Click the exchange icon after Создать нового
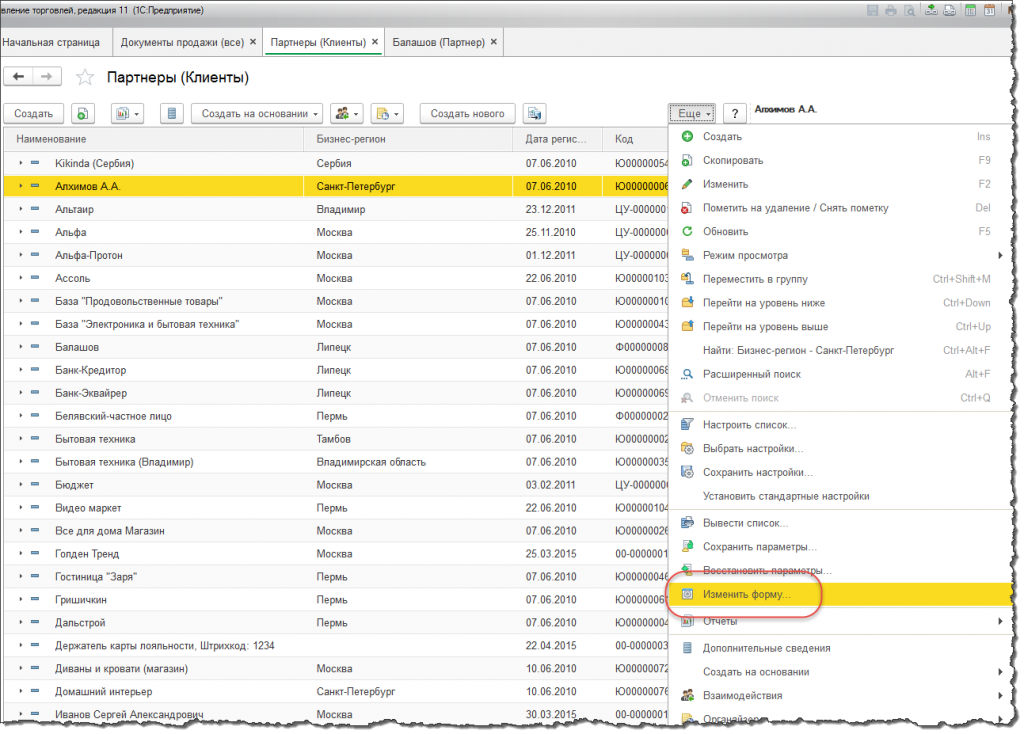This screenshot has height=734, width=1024. tap(534, 114)
